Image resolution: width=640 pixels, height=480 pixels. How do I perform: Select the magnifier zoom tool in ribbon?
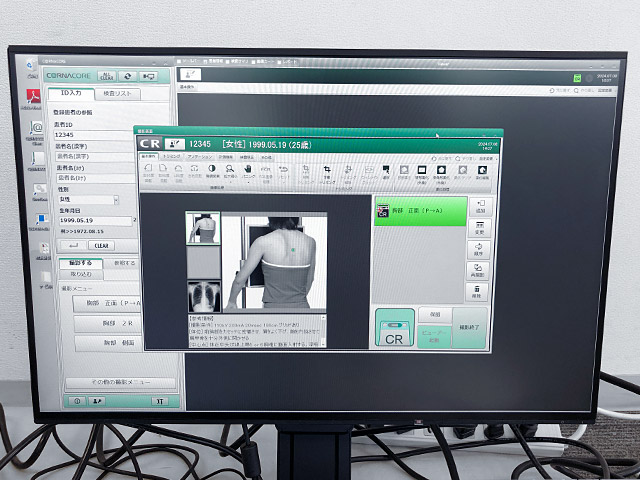pos(230,169)
